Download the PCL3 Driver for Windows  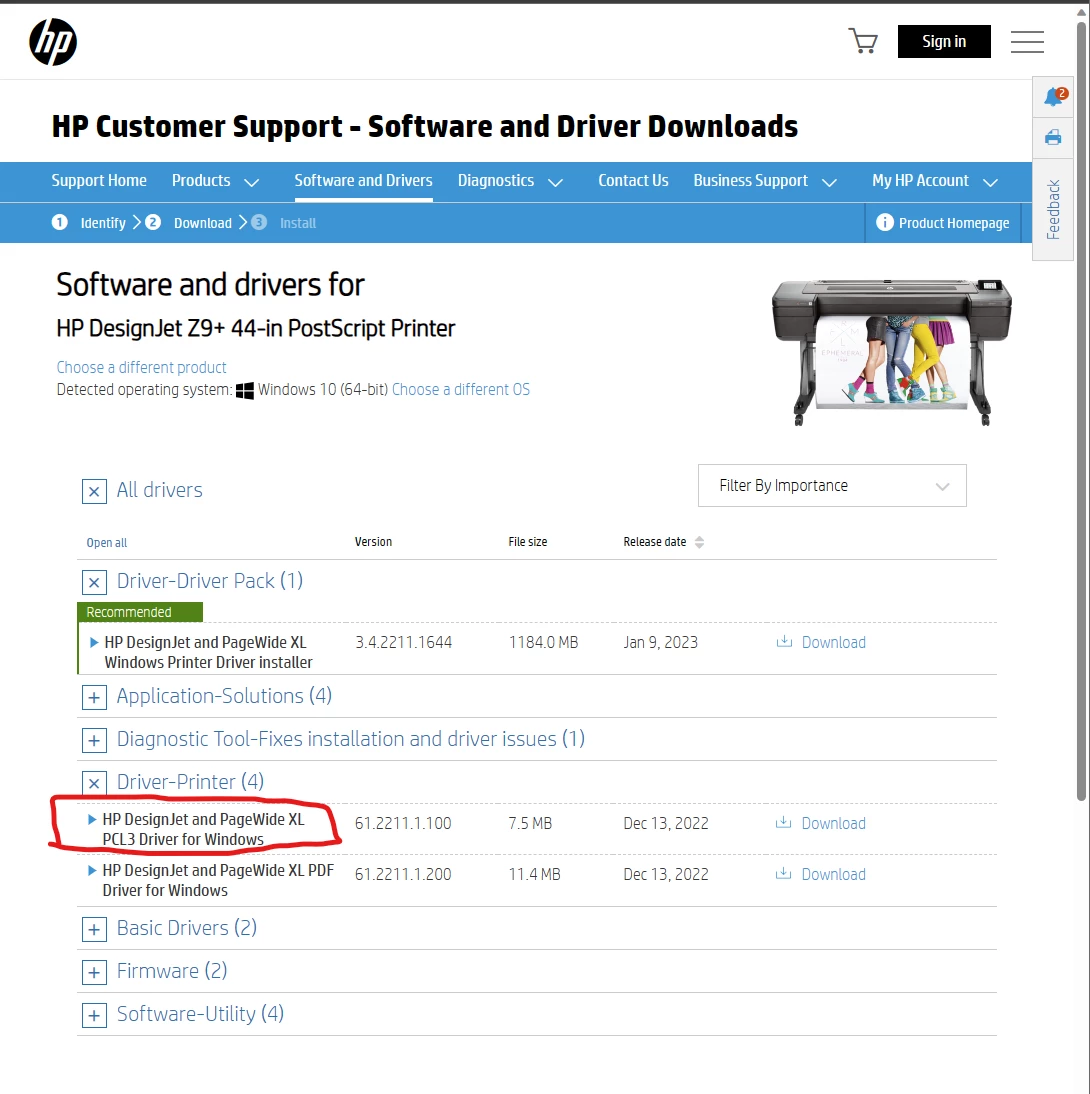coord(821,823)
